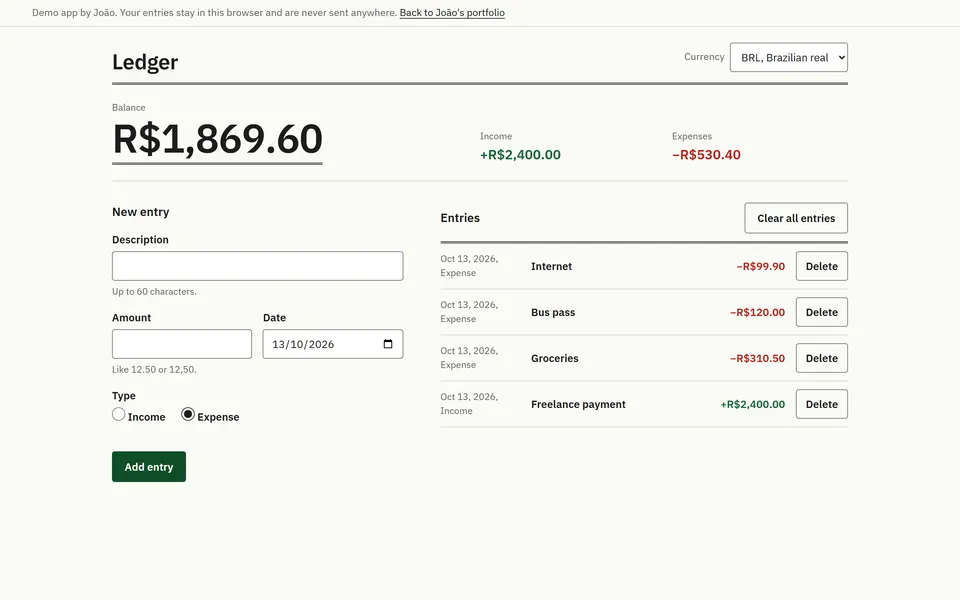960x600 pixels.
Task: Click the Entries heading
Action: (460, 218)
